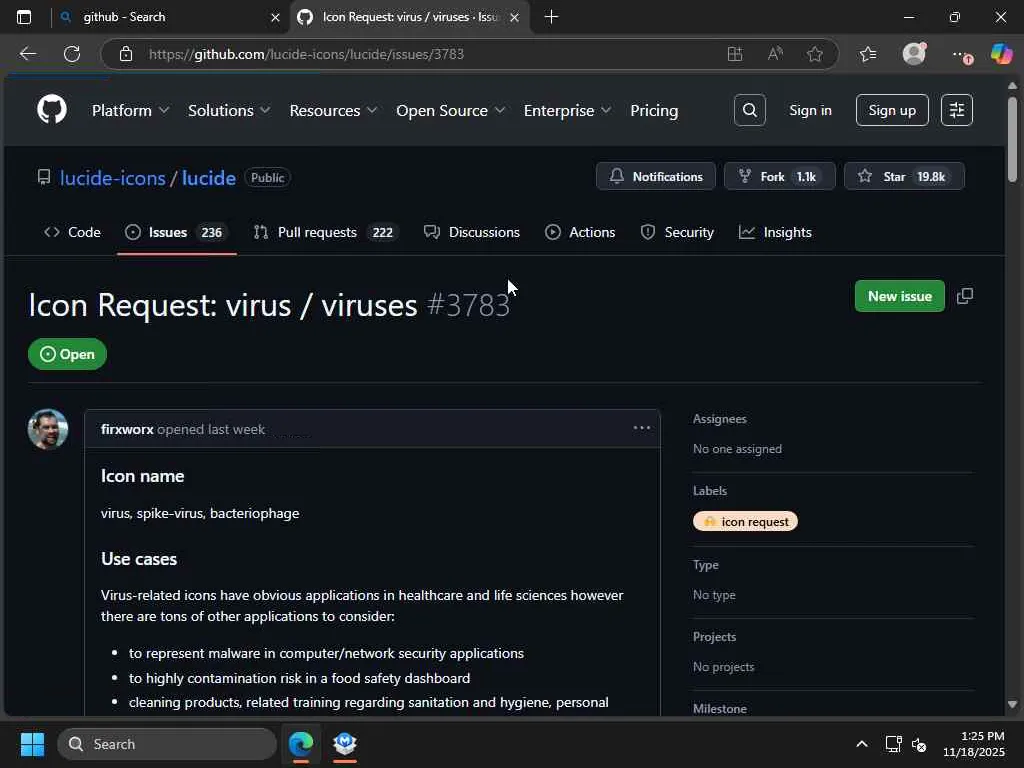This screenshot has width=1024, height=768.
Task: Open the appearance settings icon next to Sign up
Action: [x=957, y=110]
